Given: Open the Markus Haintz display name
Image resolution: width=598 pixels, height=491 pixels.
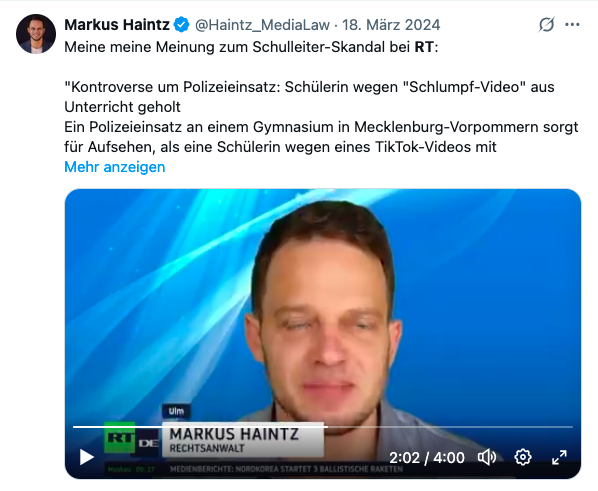Looking at the screenshot, I should click(117, 25).
